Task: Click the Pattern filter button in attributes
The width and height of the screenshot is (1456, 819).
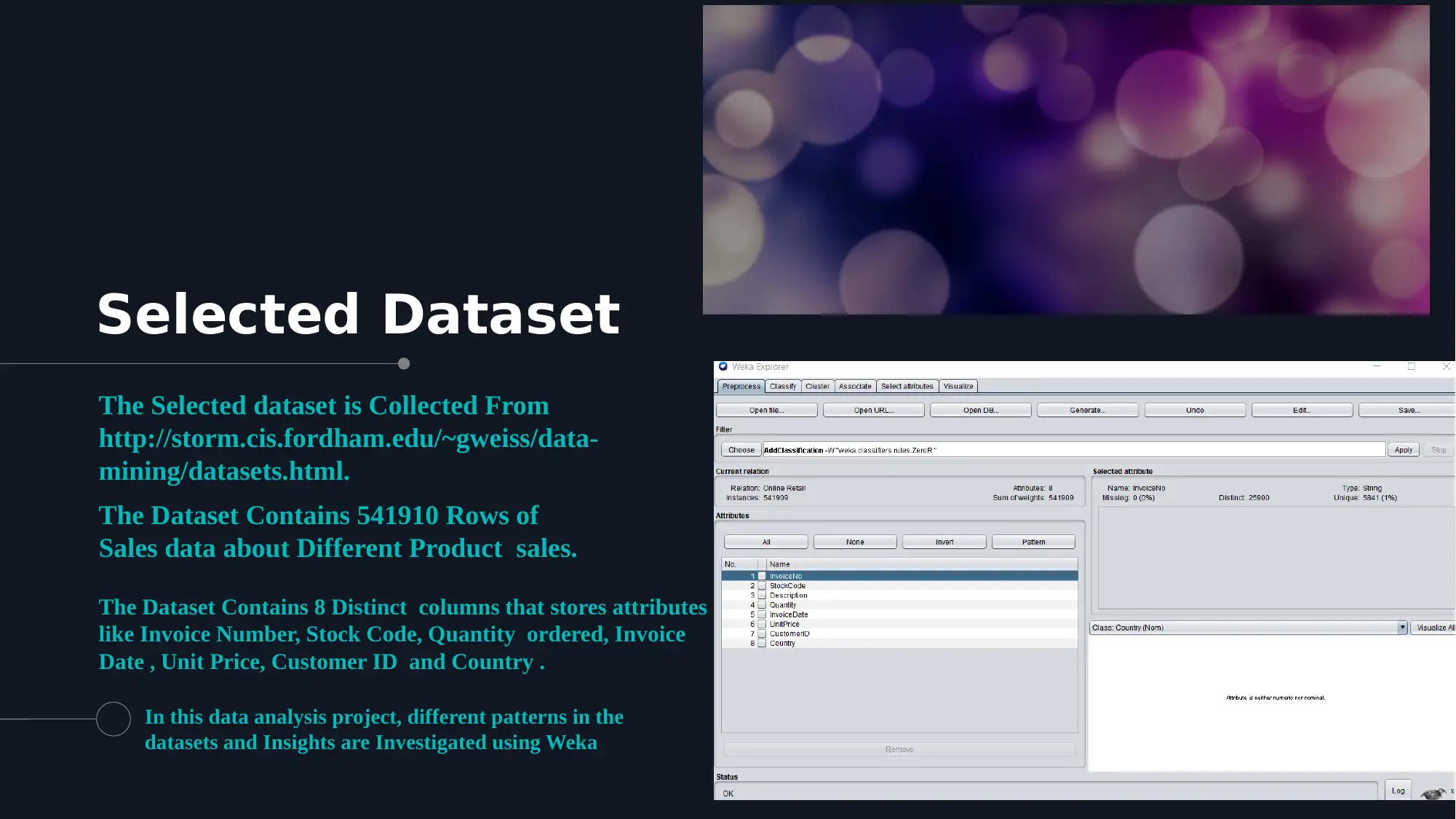Action: [x=1033, y=541]
